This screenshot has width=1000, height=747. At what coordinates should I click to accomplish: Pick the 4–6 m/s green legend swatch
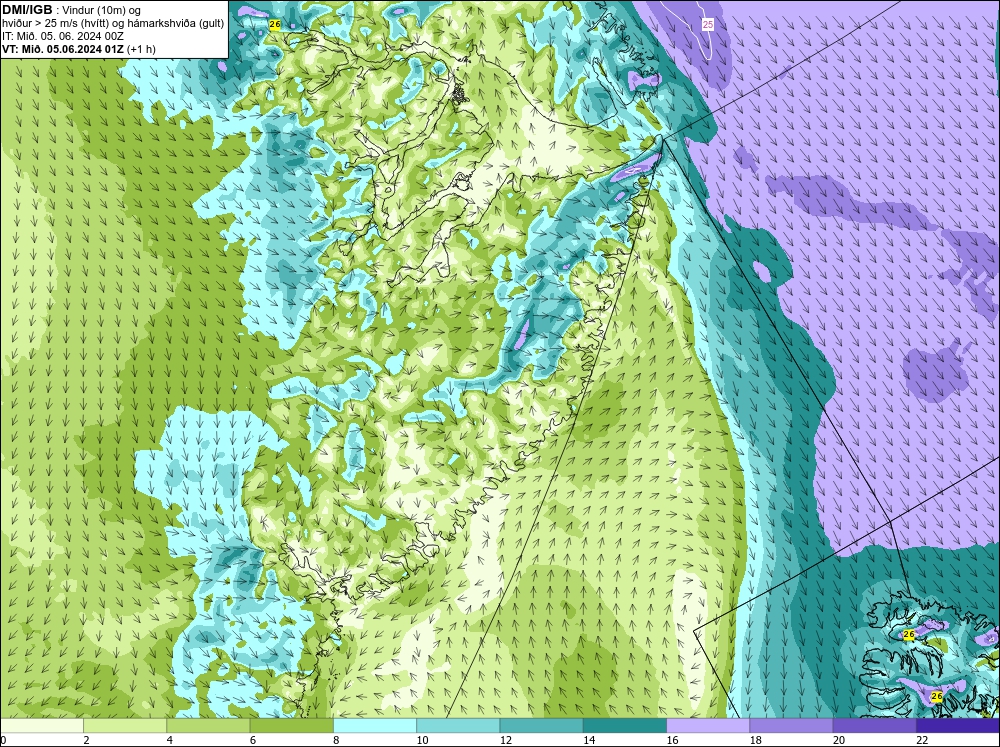pos(208,725)
